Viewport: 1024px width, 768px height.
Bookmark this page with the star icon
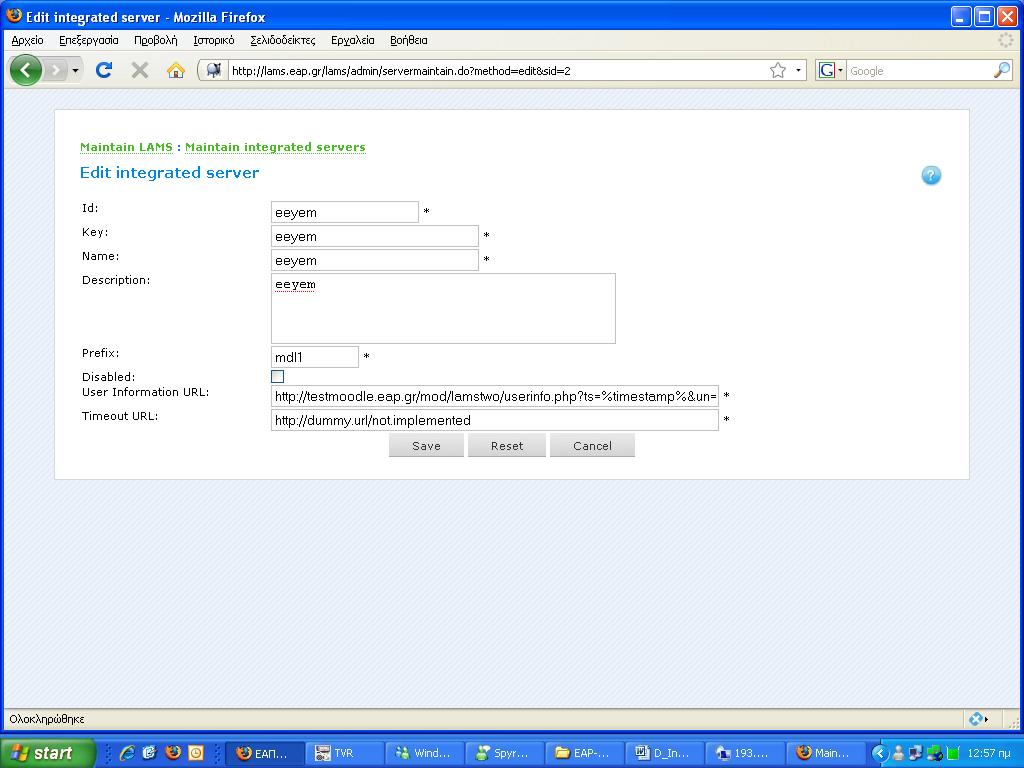777,70
